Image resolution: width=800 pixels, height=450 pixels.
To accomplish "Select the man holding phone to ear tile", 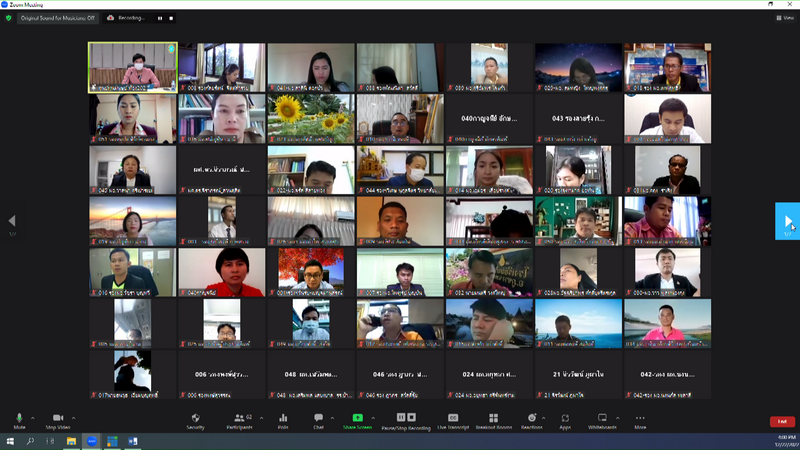I will coord(400,323).
